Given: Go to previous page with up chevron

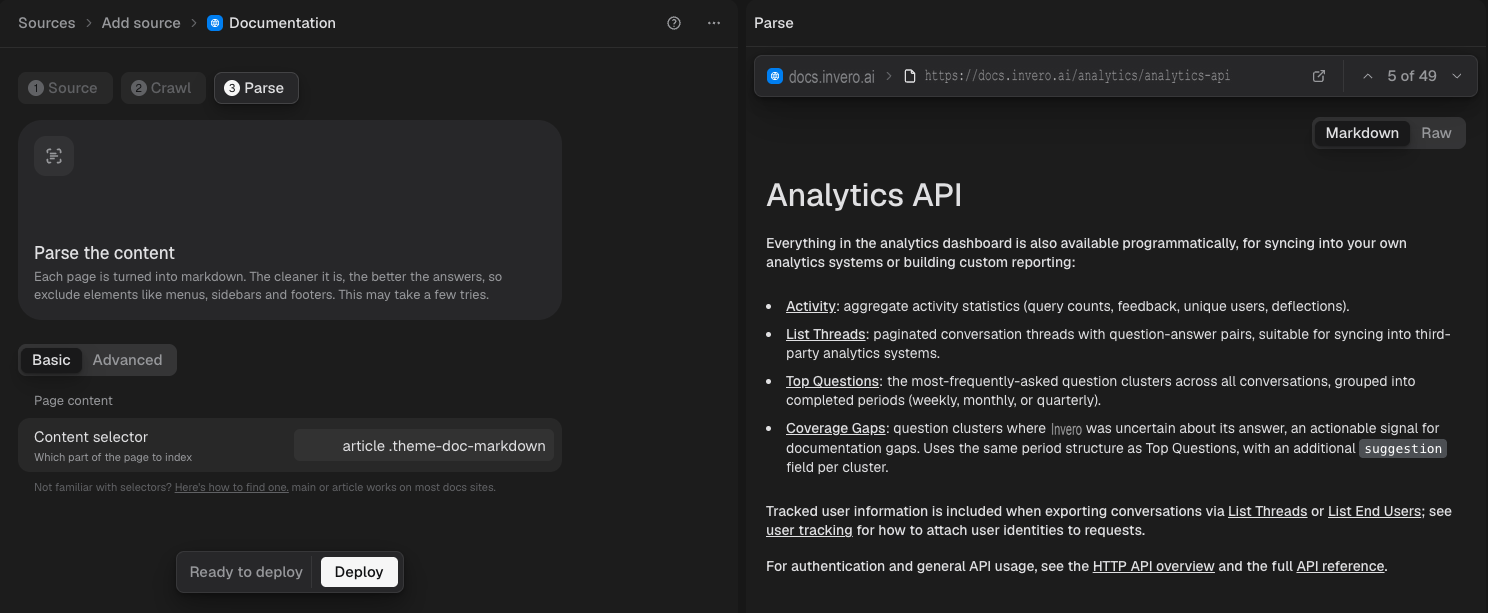Looking at the screenshot, I should (x=1367, y=76).
